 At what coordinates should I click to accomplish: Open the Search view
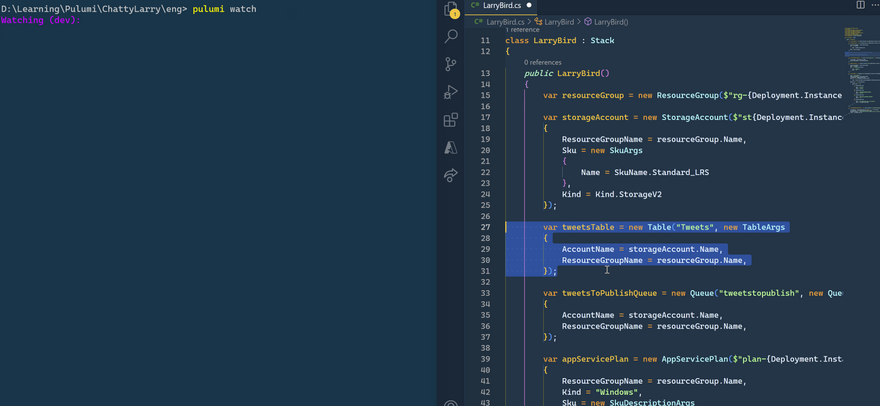click(x=451, y=36)
